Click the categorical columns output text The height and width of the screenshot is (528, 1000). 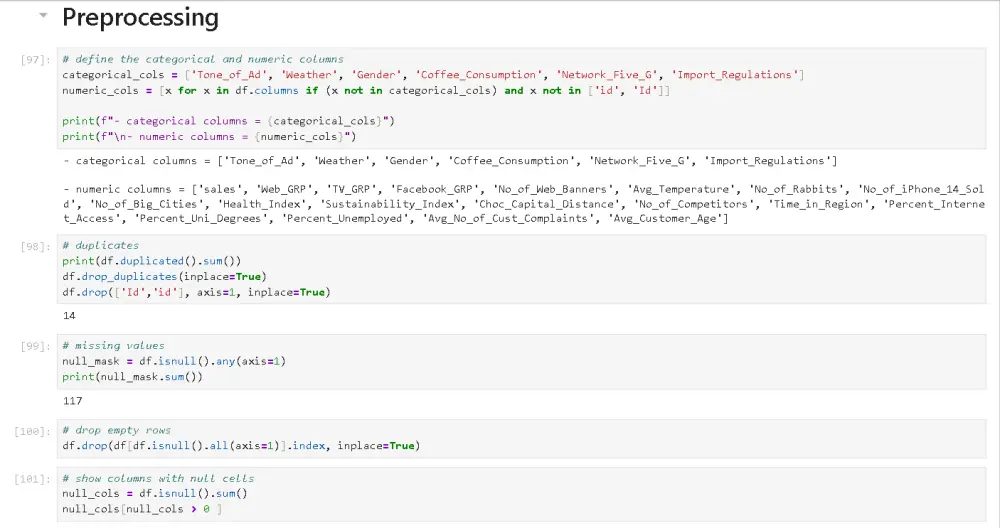click(449, 161)
